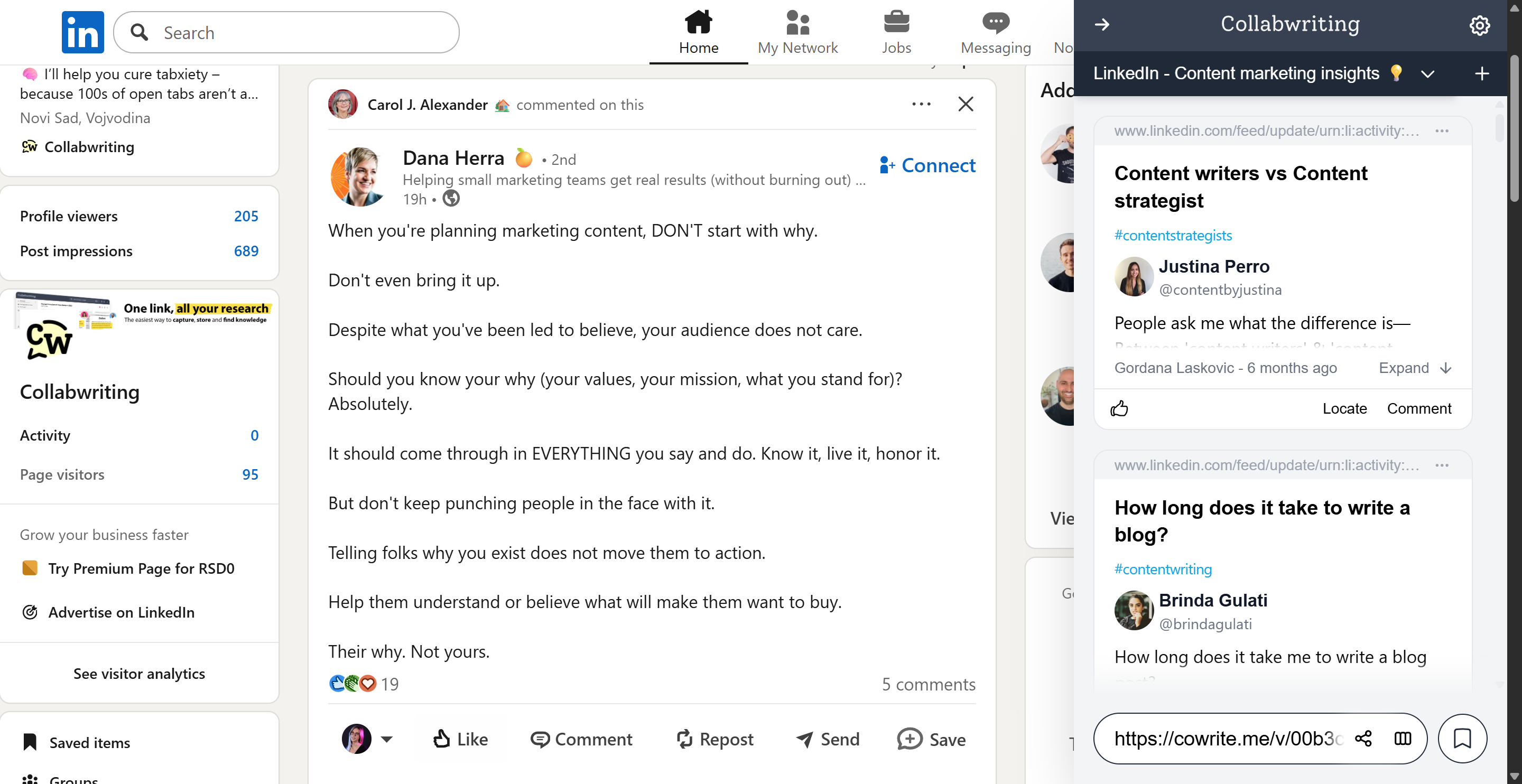The height and width of the screenshot is (784, 1522).
Task: Click the post visibility globe icon
Action: [x=451, y=199]
